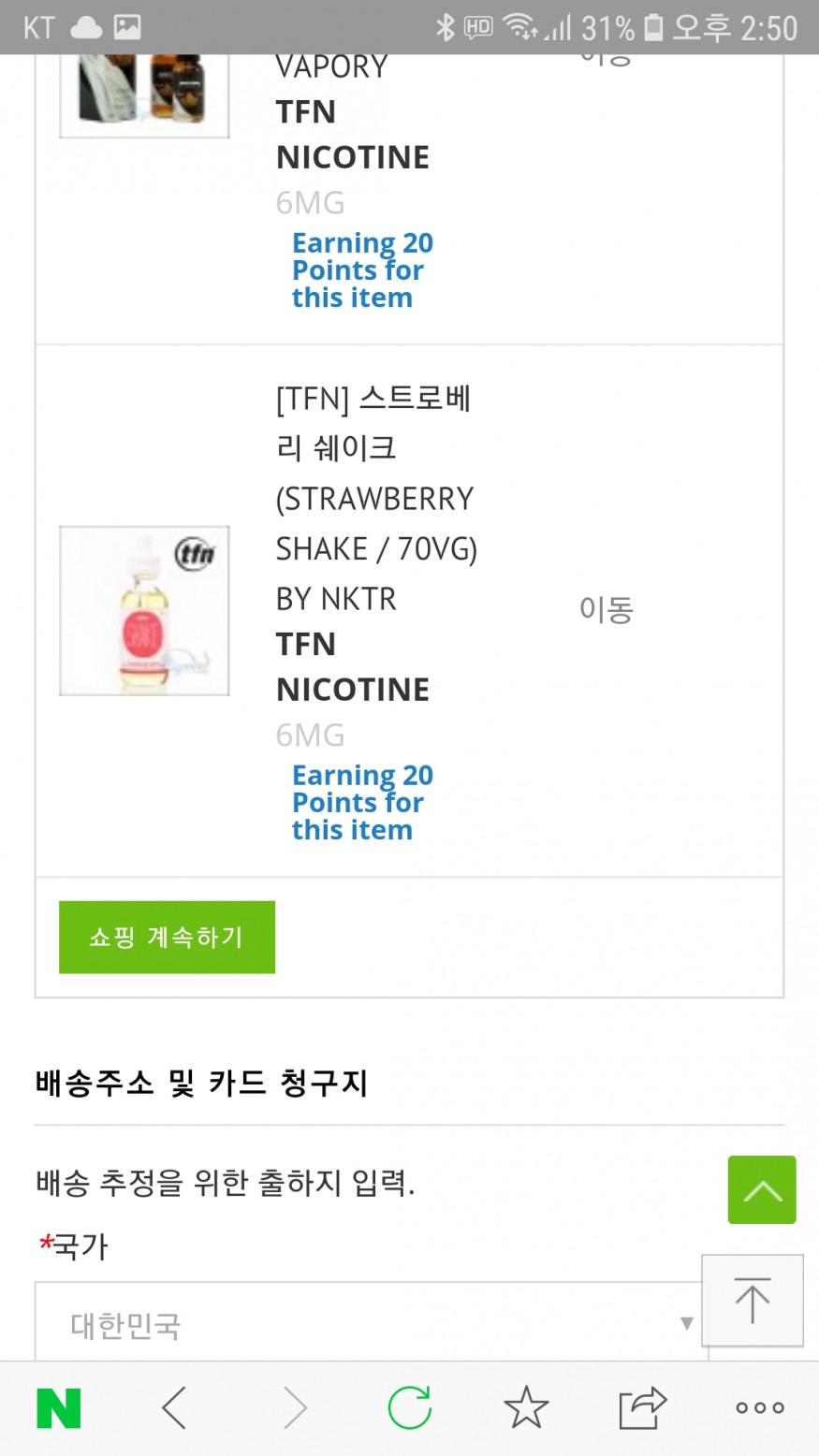Image resolution: width=819 pixels, height=1456 pixels.
Task: Open the Strawberry Shake product thumbnail
Action: [x=144, y=610]
